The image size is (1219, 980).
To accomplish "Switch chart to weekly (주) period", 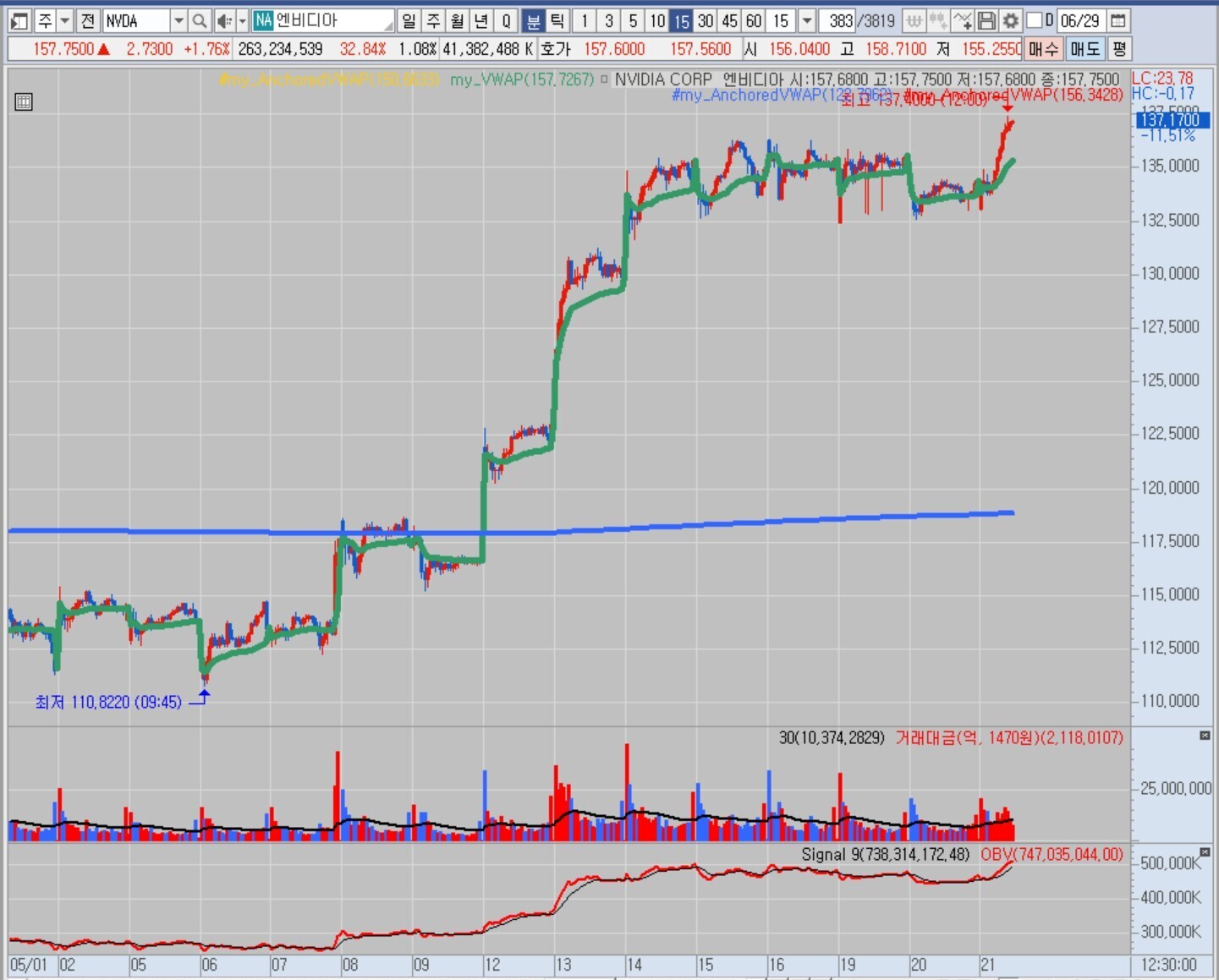I will pos(433,20).
